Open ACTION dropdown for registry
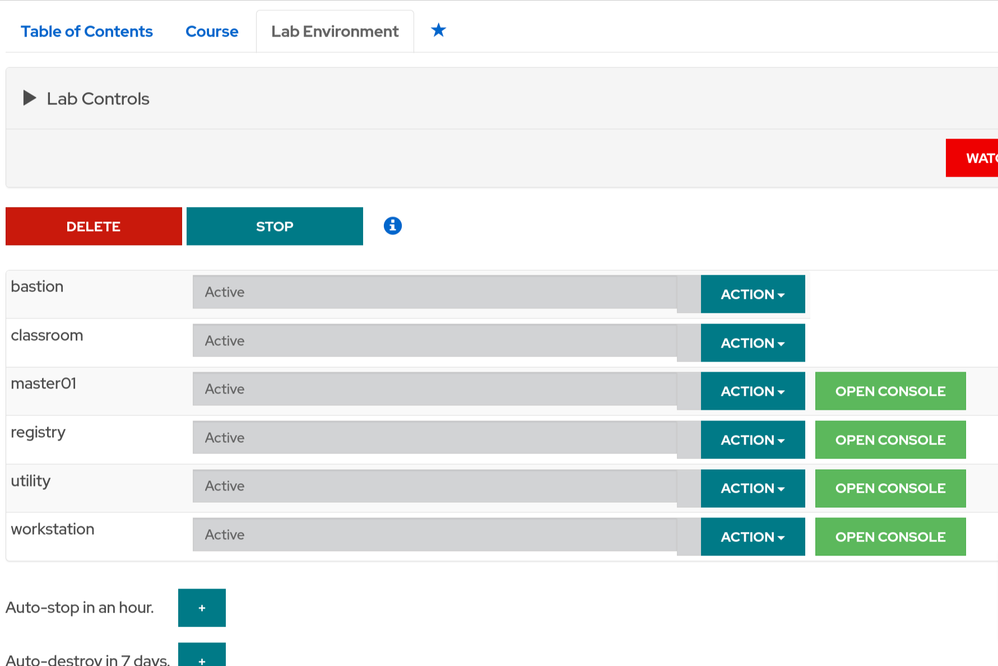Screen dimensions: 998x666 tap(752, 440)
